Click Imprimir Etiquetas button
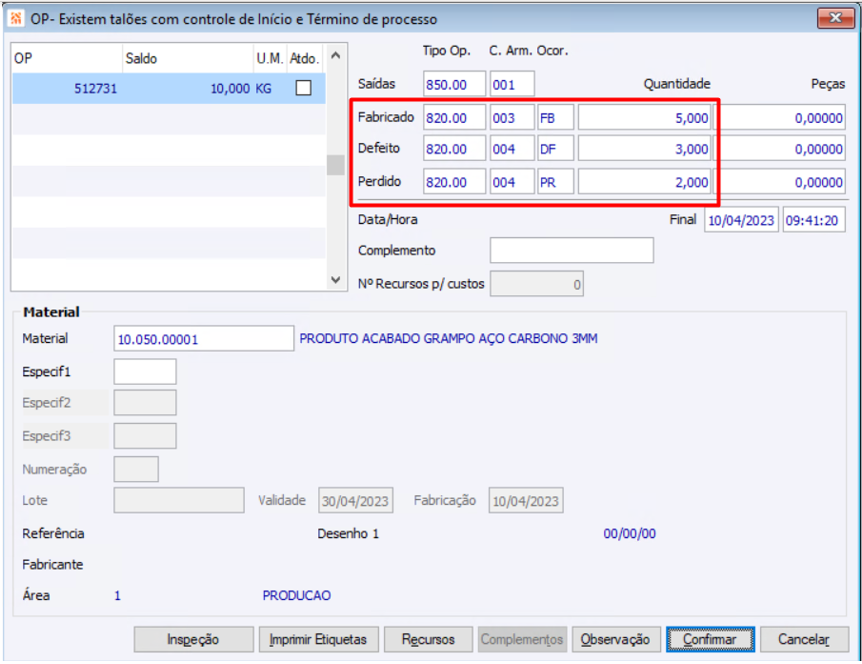This screenshot has width=862, height=664. (x=318, y=639)
